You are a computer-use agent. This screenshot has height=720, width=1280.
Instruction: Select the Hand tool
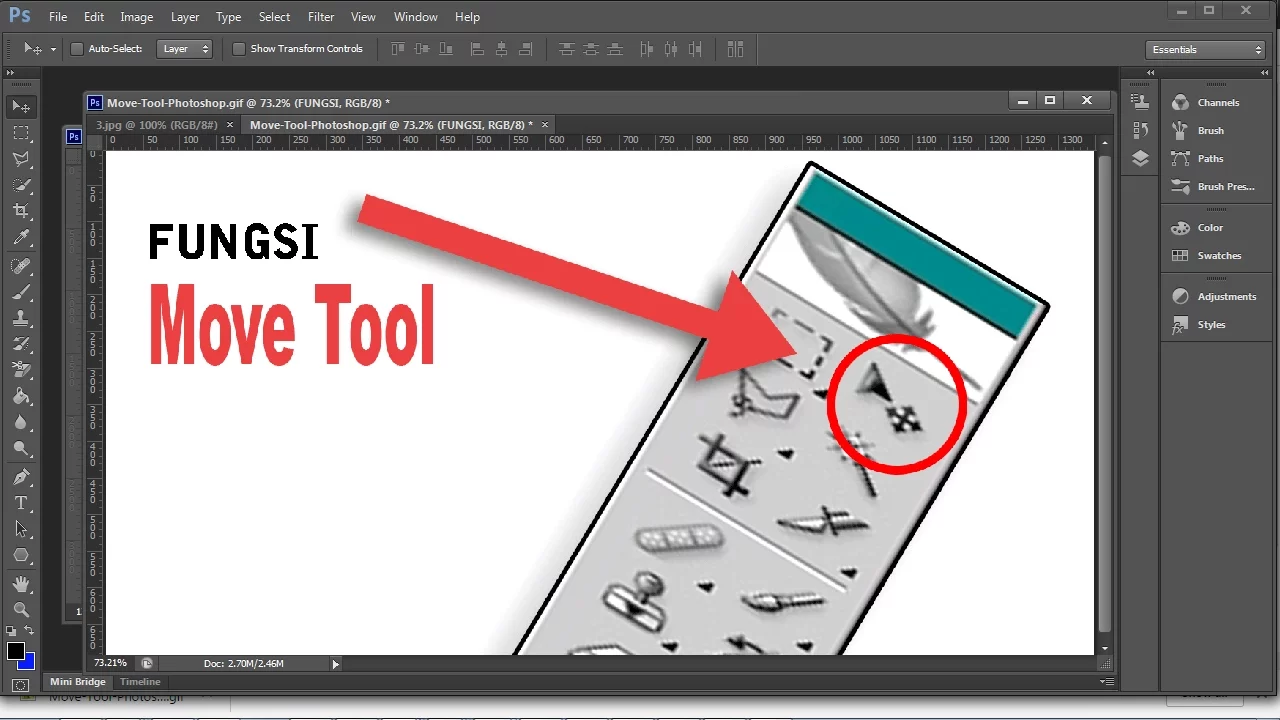21,583
